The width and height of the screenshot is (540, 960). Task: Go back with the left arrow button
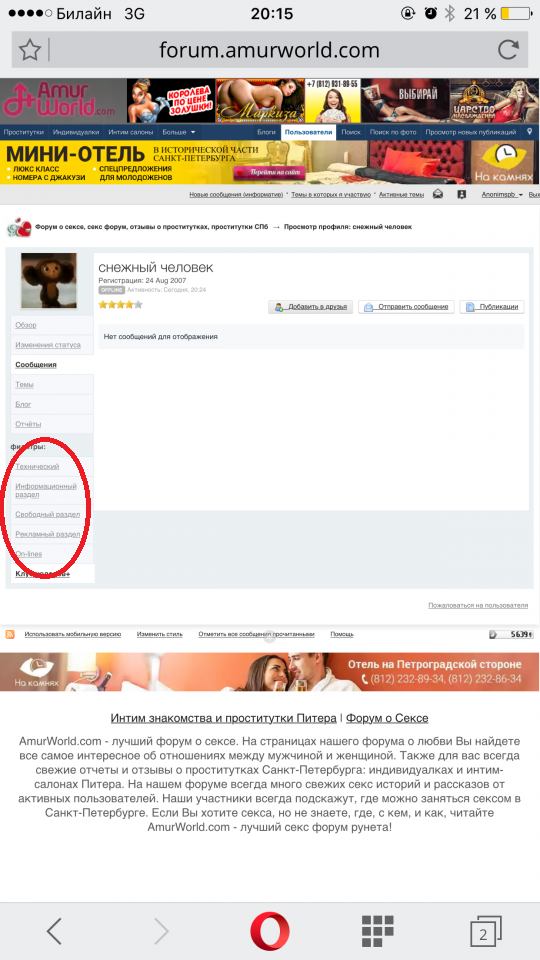tap(54, 931)
